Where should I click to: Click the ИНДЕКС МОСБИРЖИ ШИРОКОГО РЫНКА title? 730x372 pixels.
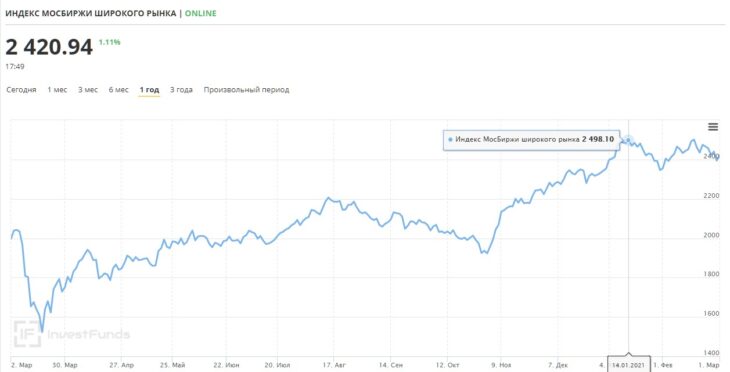click(91, 14)
